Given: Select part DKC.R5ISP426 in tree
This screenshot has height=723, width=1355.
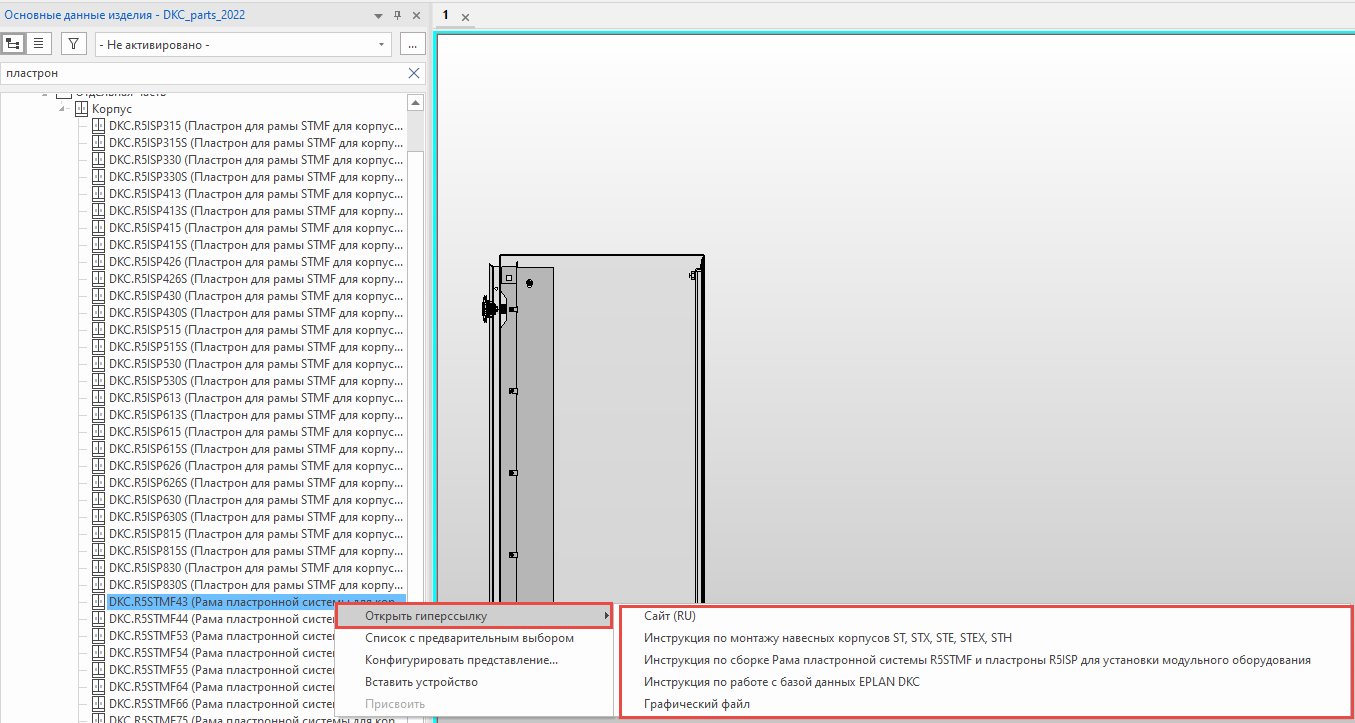Looking at the screenshot, I should pos(256,262).
